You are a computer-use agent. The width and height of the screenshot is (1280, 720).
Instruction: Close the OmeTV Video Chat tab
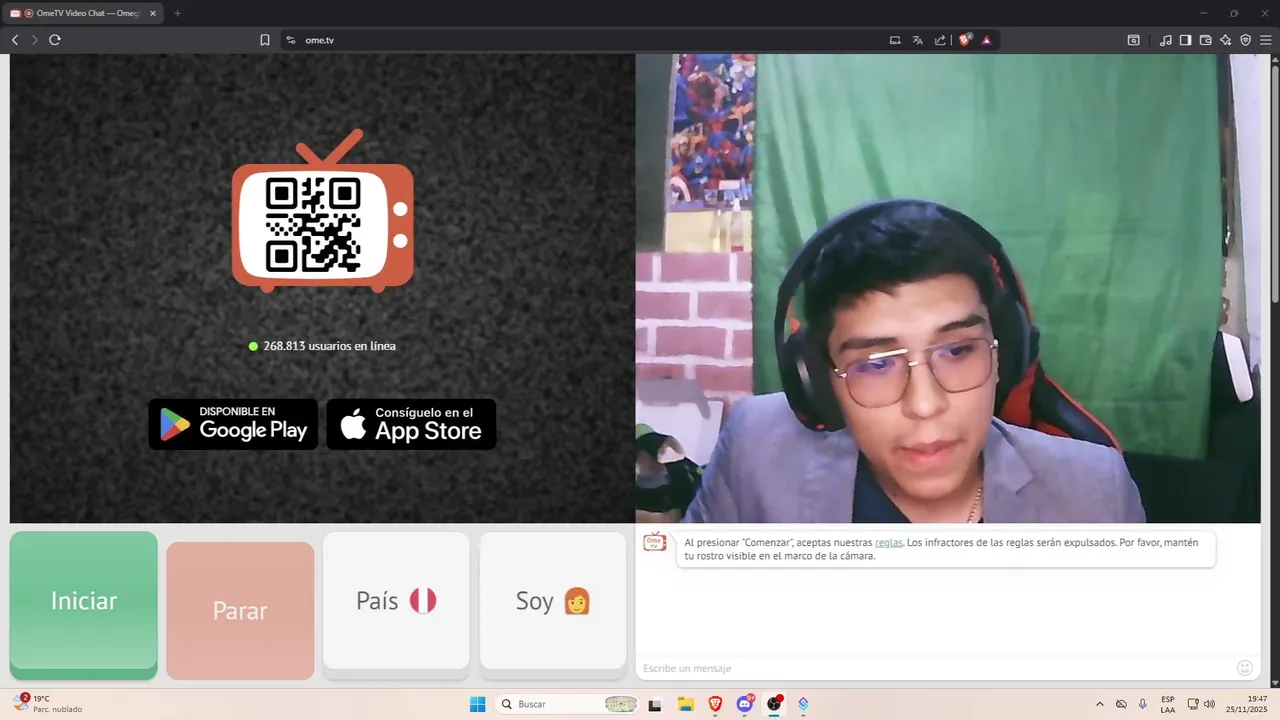click(x=153, y=13)
